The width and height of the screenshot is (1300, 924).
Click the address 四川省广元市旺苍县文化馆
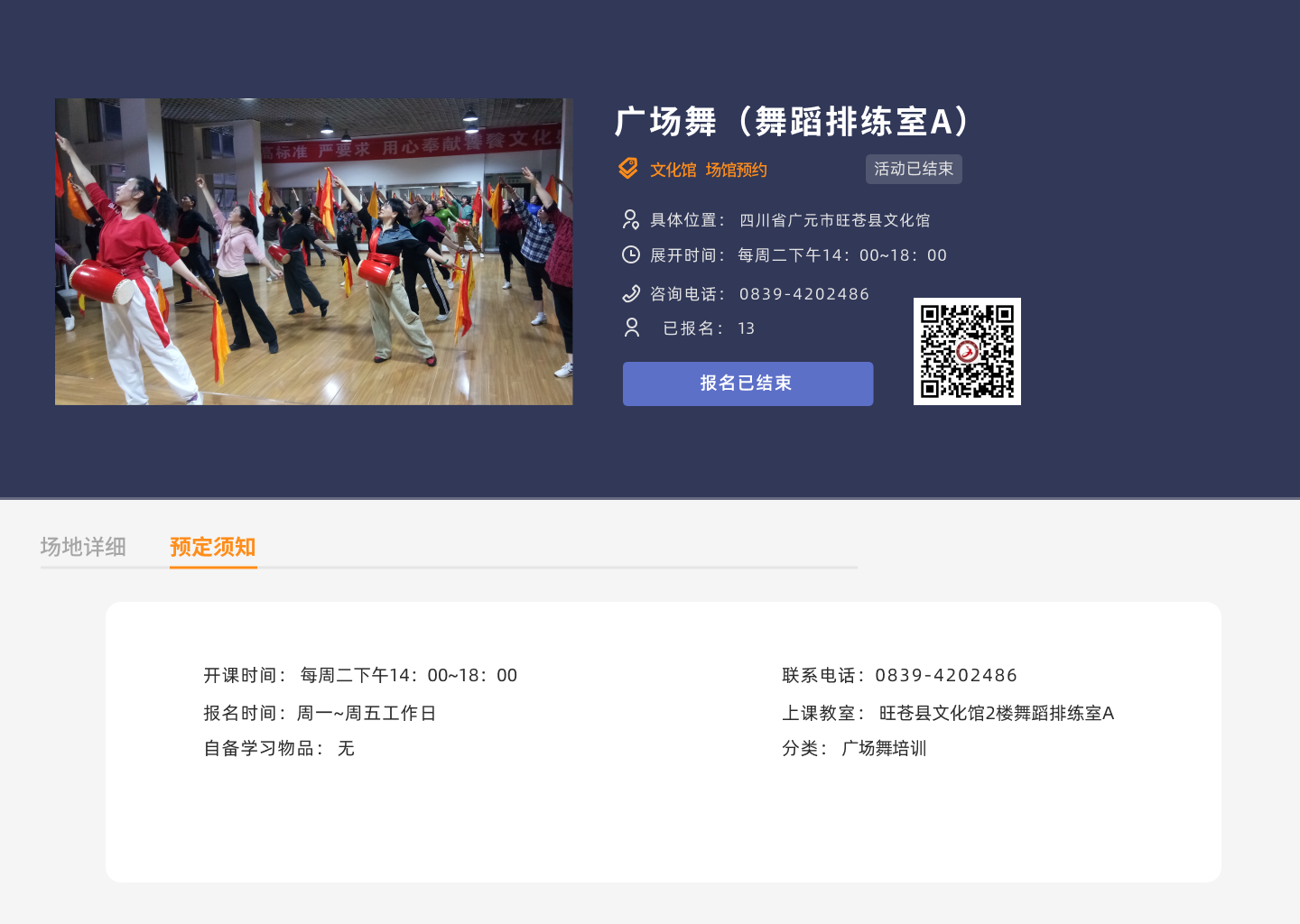coord(834,220)
